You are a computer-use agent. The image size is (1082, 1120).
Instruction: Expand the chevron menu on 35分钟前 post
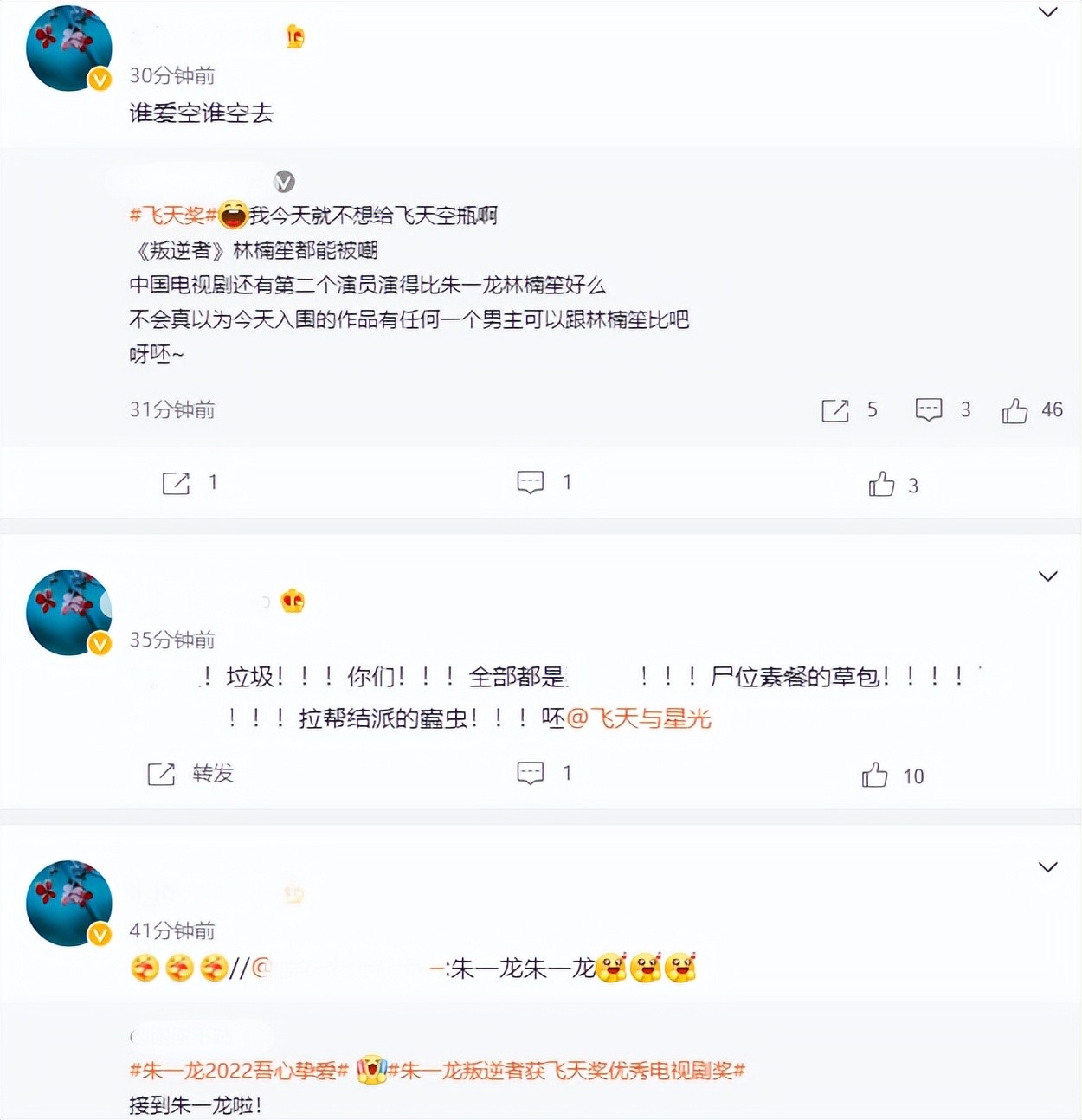[1047, 576]
